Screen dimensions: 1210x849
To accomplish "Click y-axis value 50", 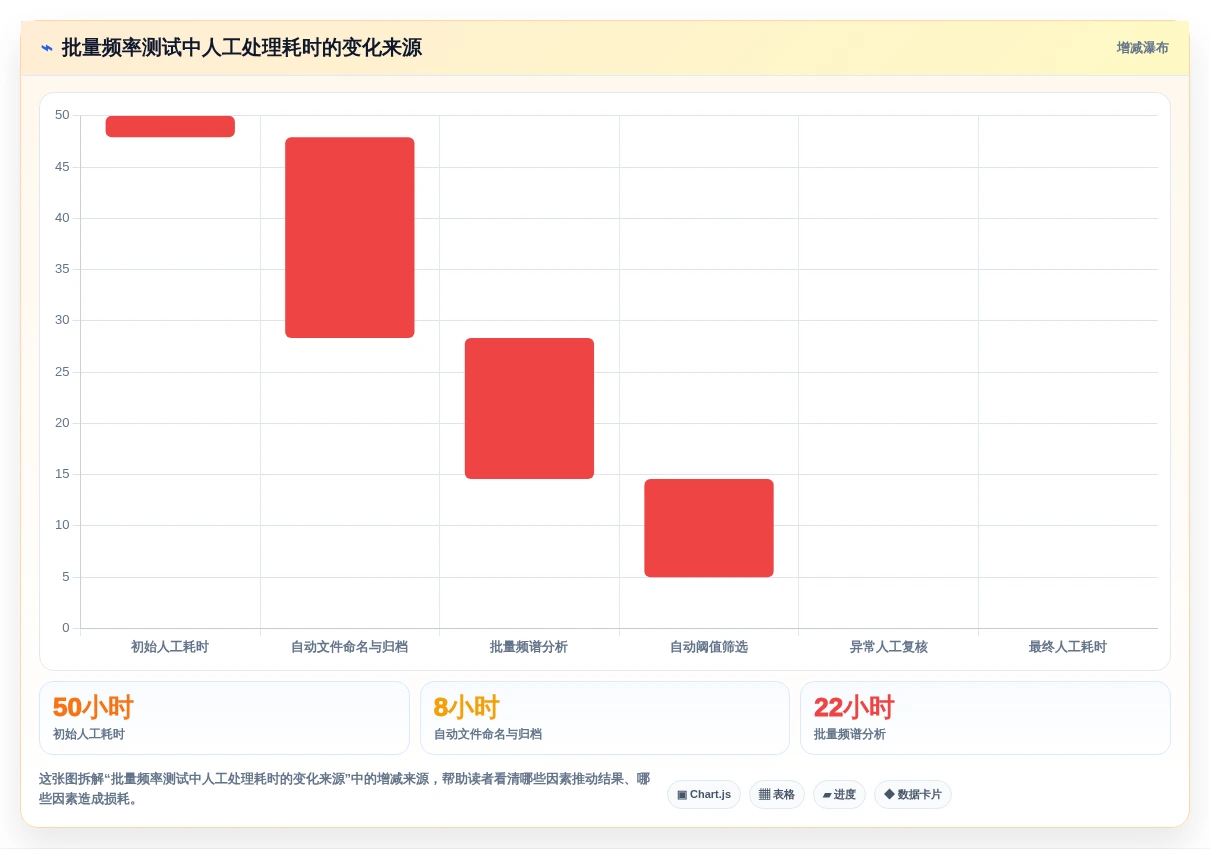I will pos(62,115).
